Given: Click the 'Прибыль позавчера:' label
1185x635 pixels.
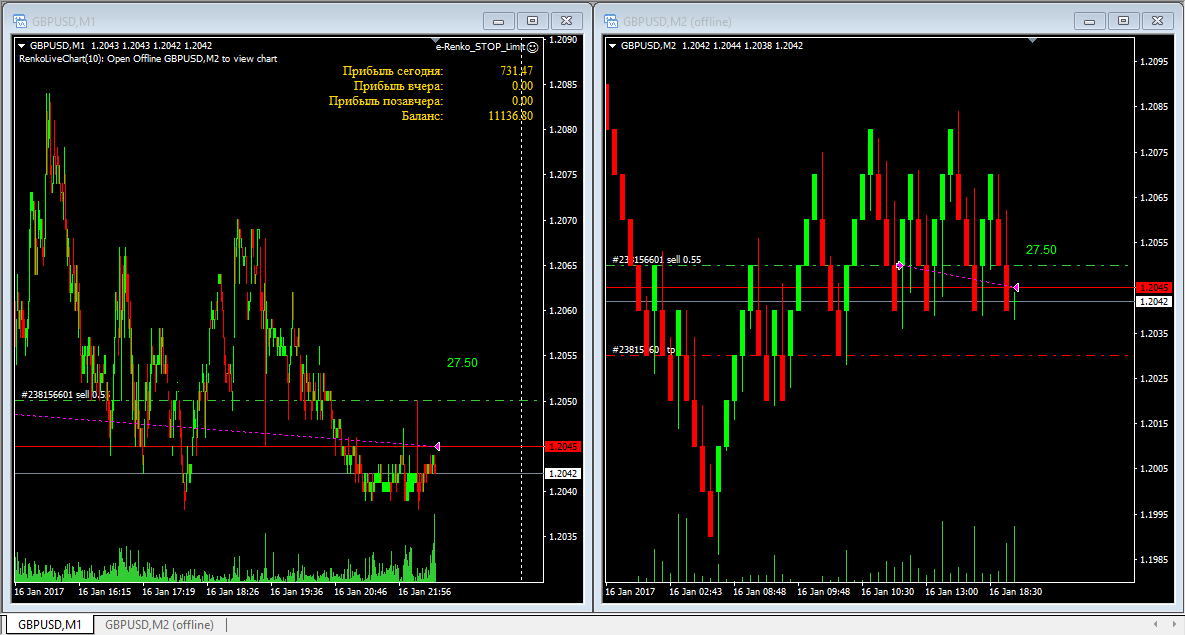Looking at the screenshot, I should point(385,101).
